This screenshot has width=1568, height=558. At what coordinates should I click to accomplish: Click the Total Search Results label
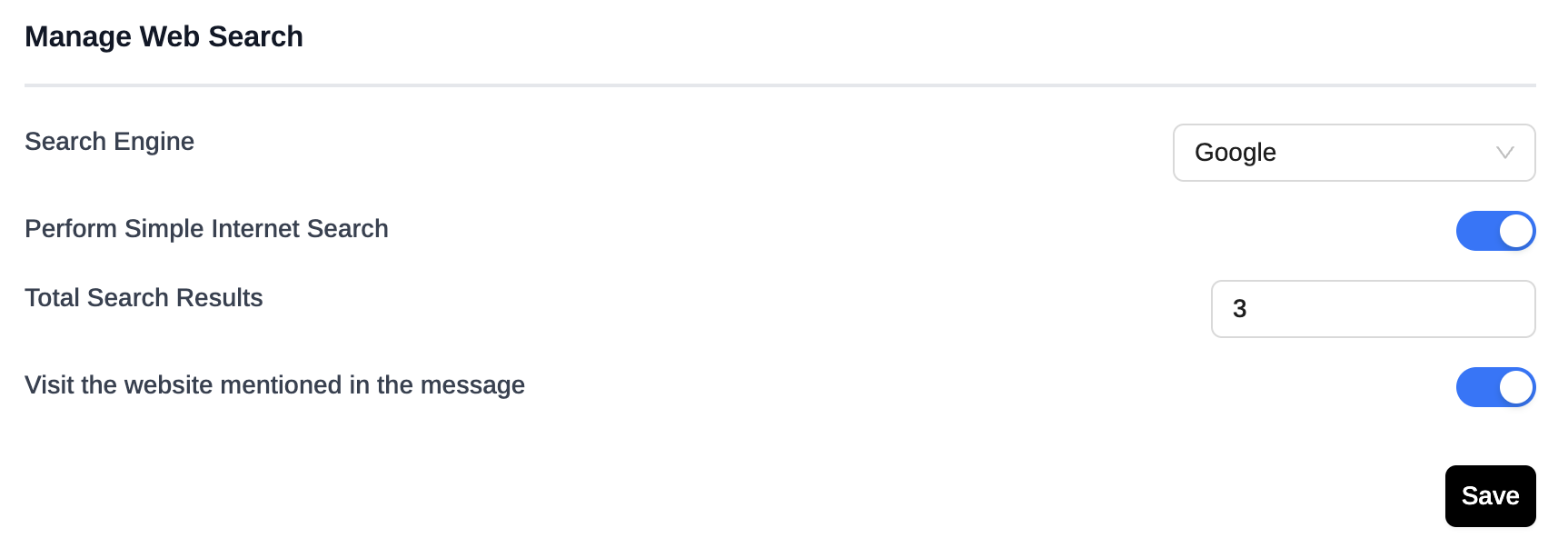(x=144, y=298)
